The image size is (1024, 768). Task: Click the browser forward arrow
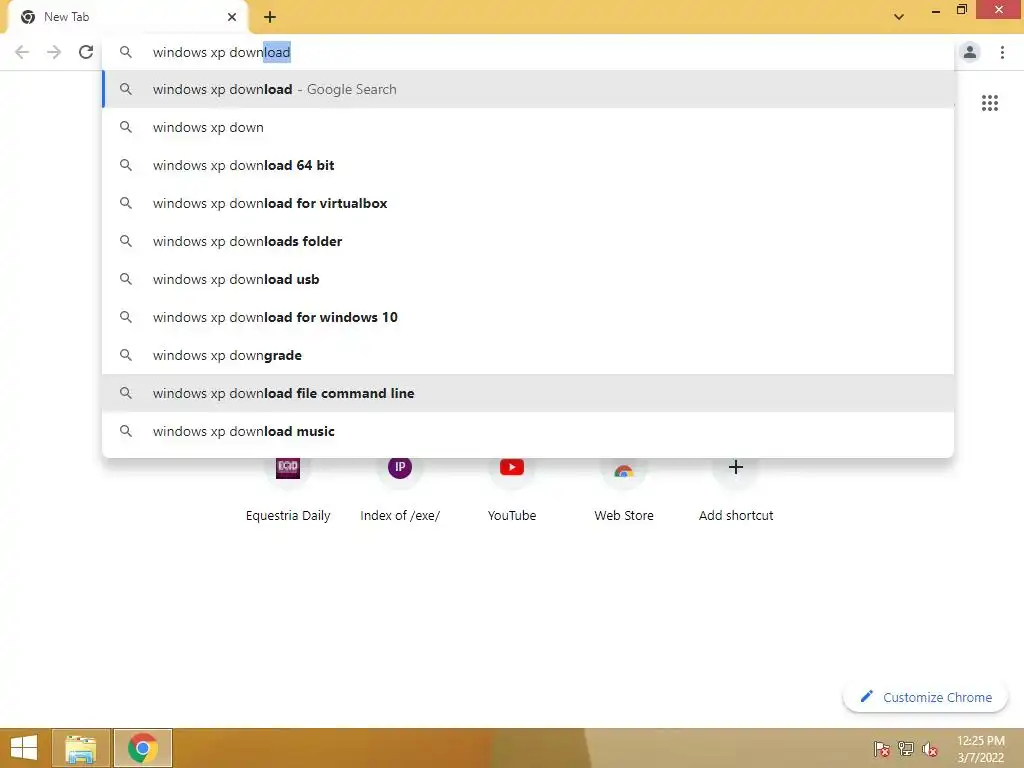pyautogui.click(x=54, y=52)
